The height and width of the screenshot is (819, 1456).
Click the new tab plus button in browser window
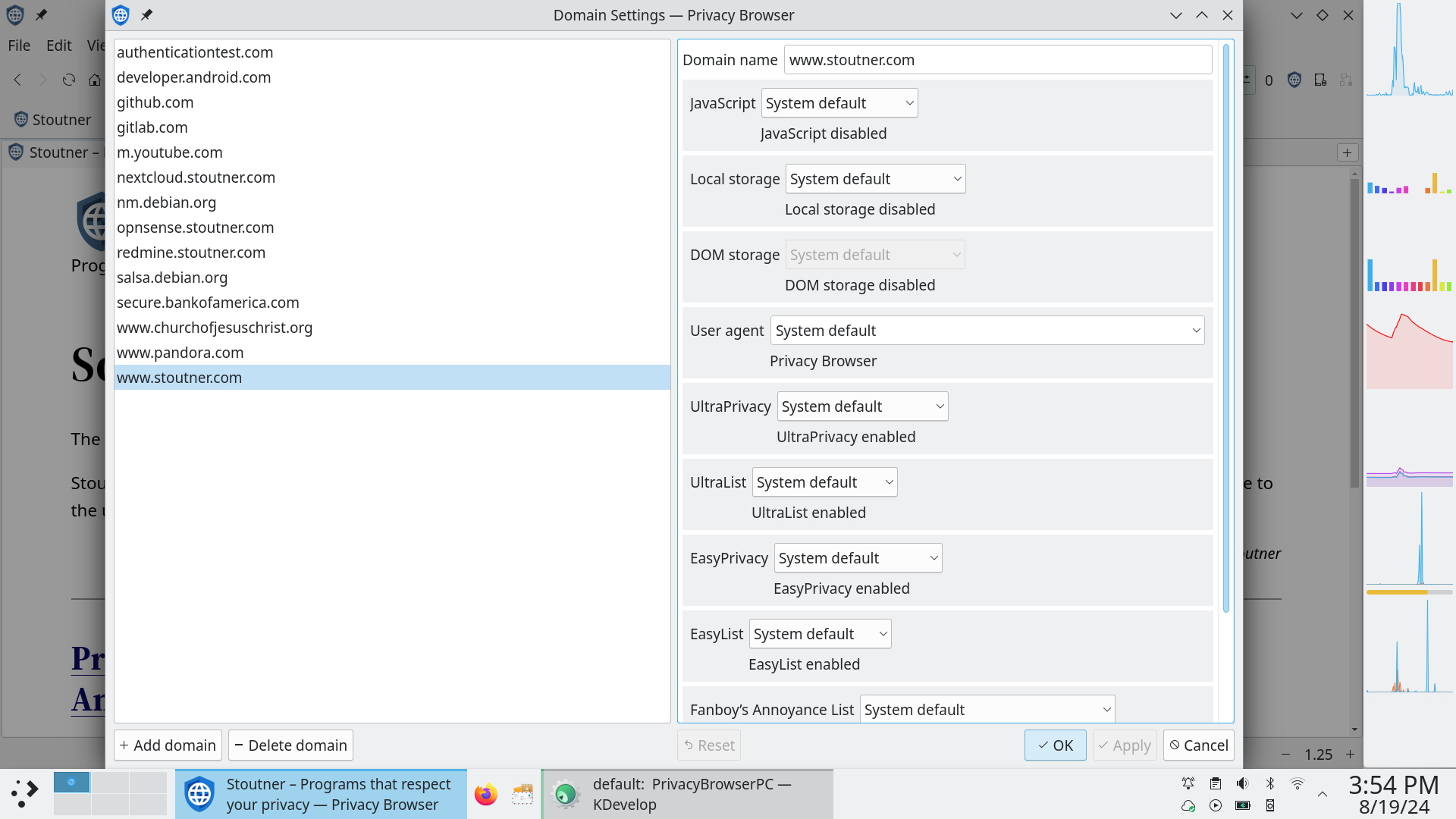(x=1347, y=152)
